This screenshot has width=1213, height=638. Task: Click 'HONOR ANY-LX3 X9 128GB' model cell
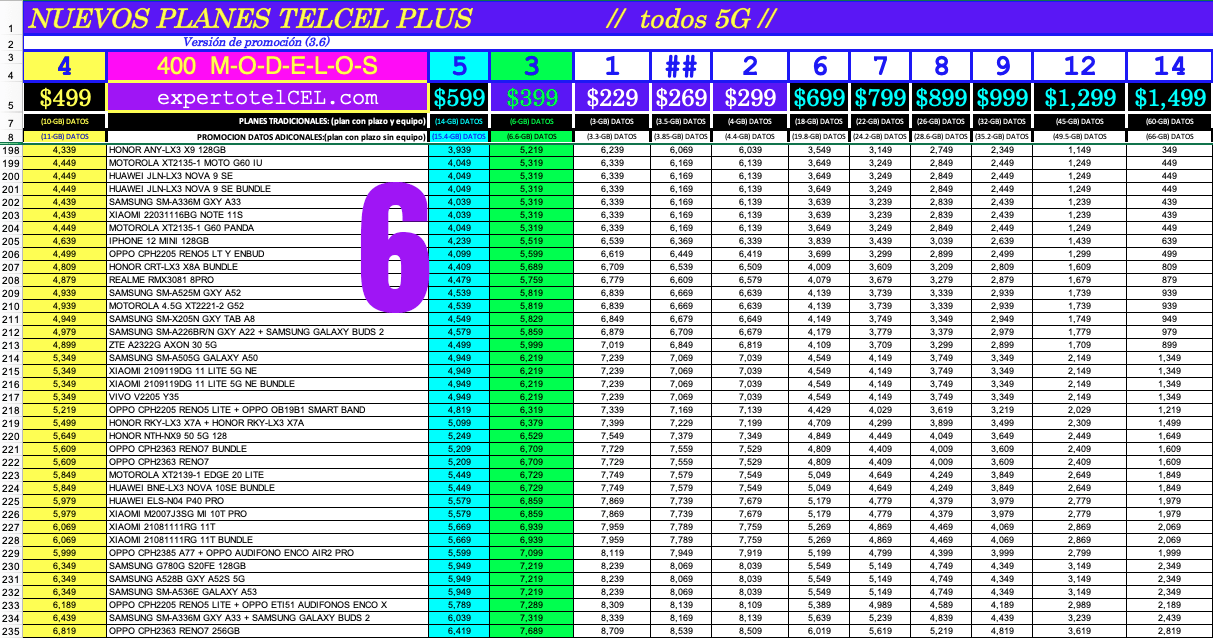click(267, 150)
